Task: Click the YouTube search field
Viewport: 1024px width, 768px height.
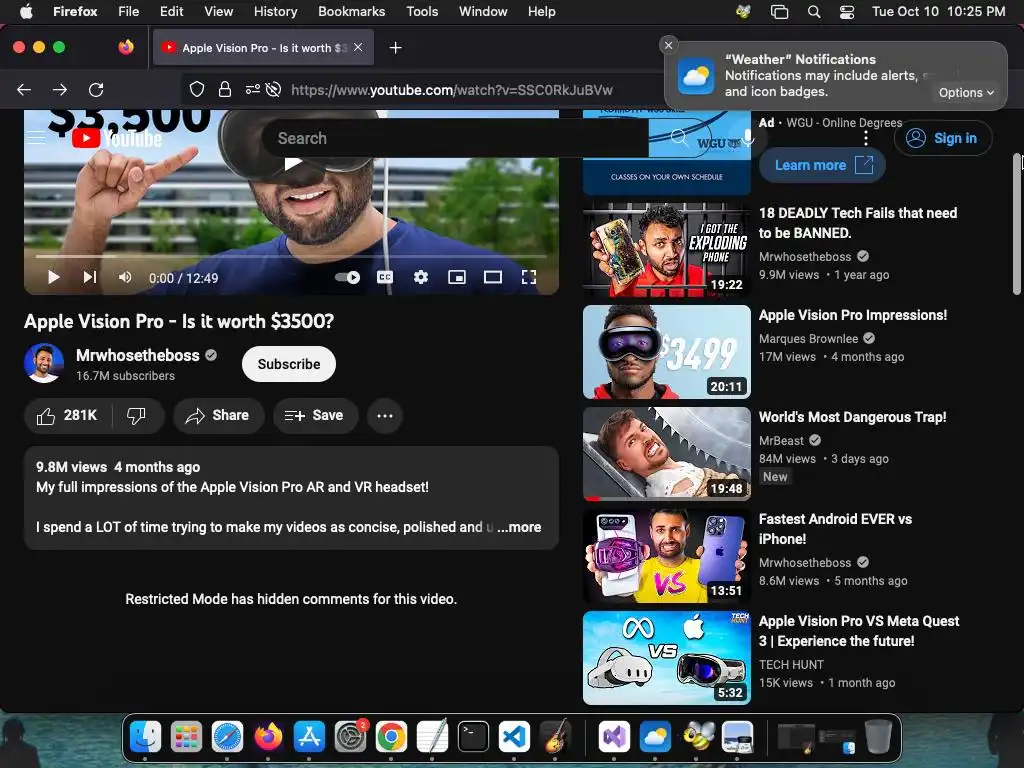Action: (455, 138)
